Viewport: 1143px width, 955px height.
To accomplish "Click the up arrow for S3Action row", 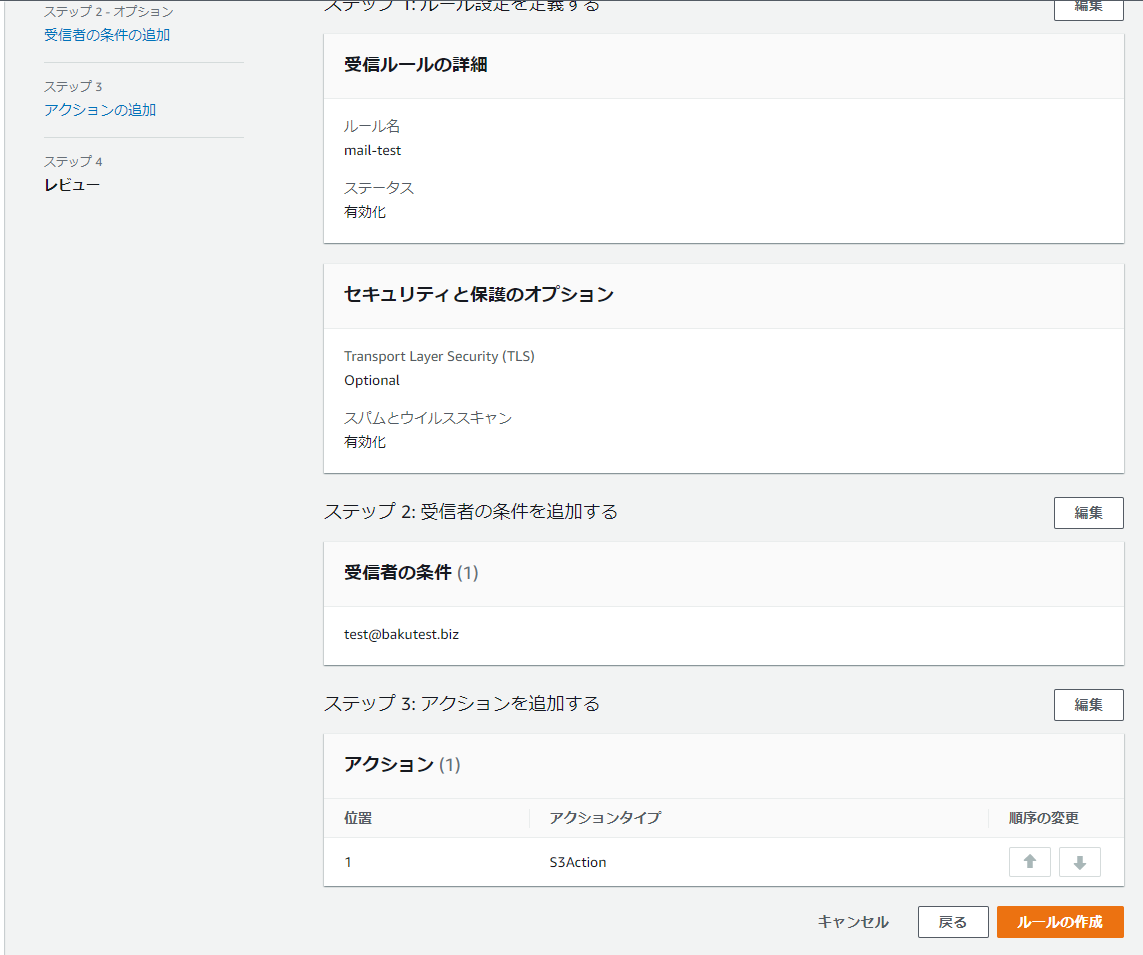I will tap(1029, 862).
